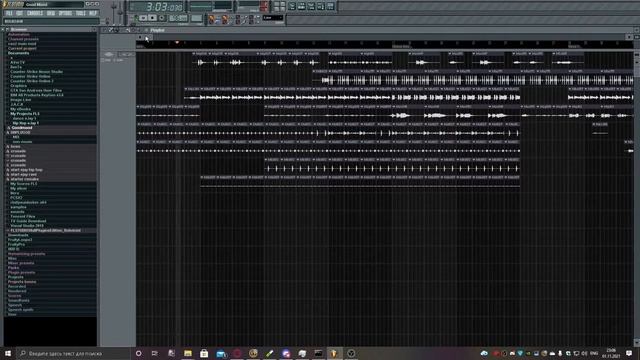Open Recorded folder in Browser
This screenshot has width=640, height=360.
pos(17,287)
